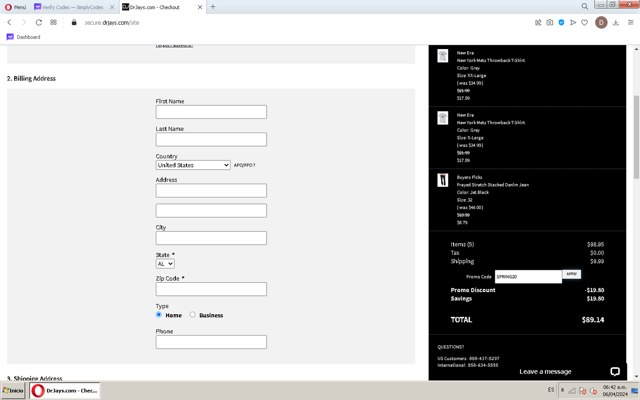Open a new browser tab
The height and width of the screenshot is (400, 640).
tap(213, 7)
